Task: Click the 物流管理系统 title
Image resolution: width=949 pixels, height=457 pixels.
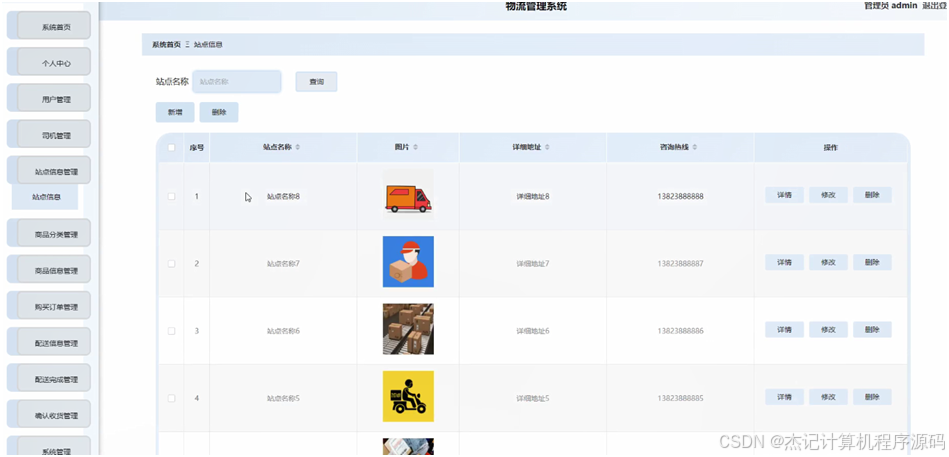Action: [x=536, y=7]
